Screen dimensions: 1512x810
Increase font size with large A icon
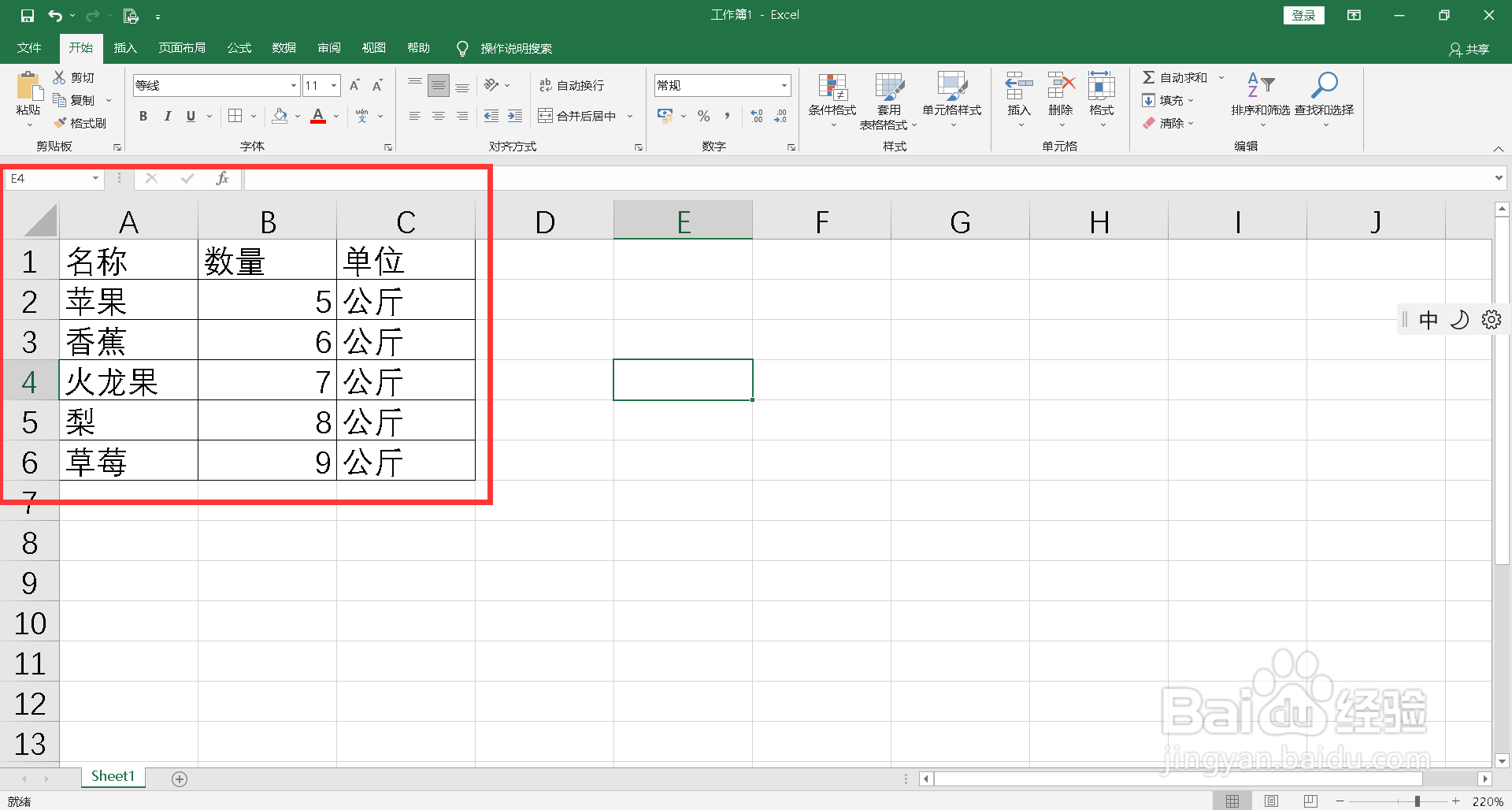(354, 85)
